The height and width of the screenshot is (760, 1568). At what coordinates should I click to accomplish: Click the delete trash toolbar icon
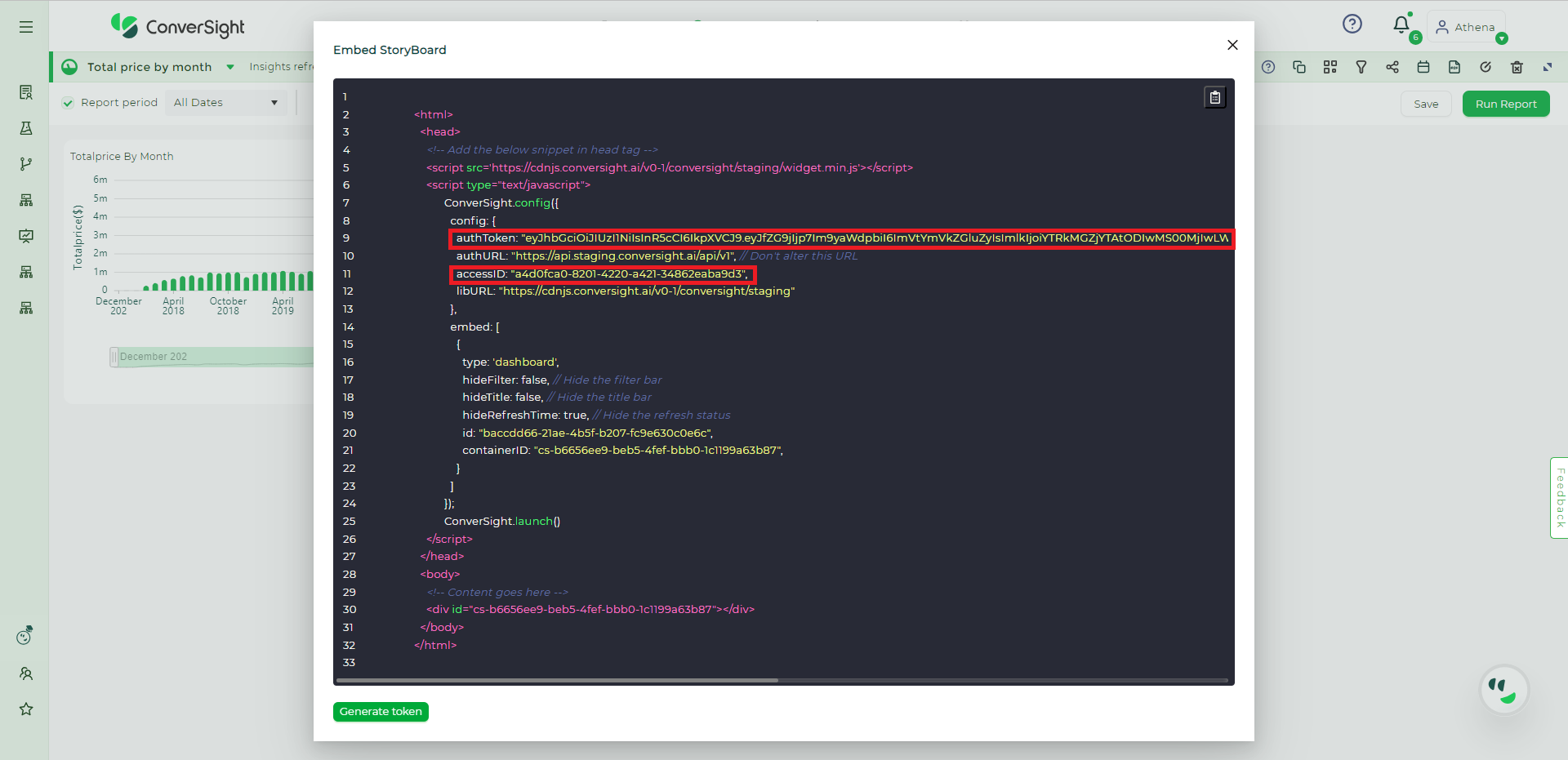coord(1517,67)
